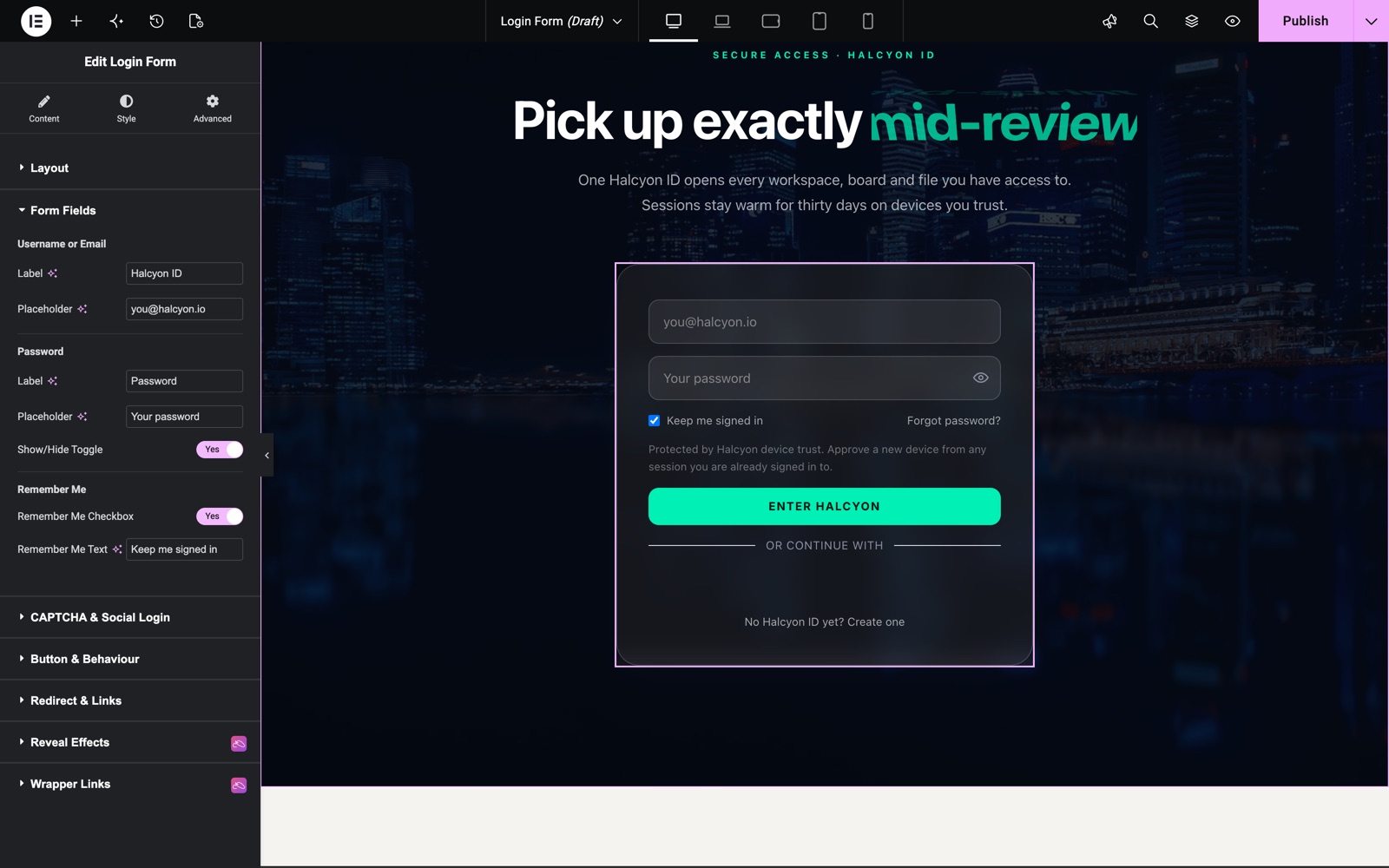Open the revision History icon
This screenshot has height=868, width=1389.
pos(156,21)
